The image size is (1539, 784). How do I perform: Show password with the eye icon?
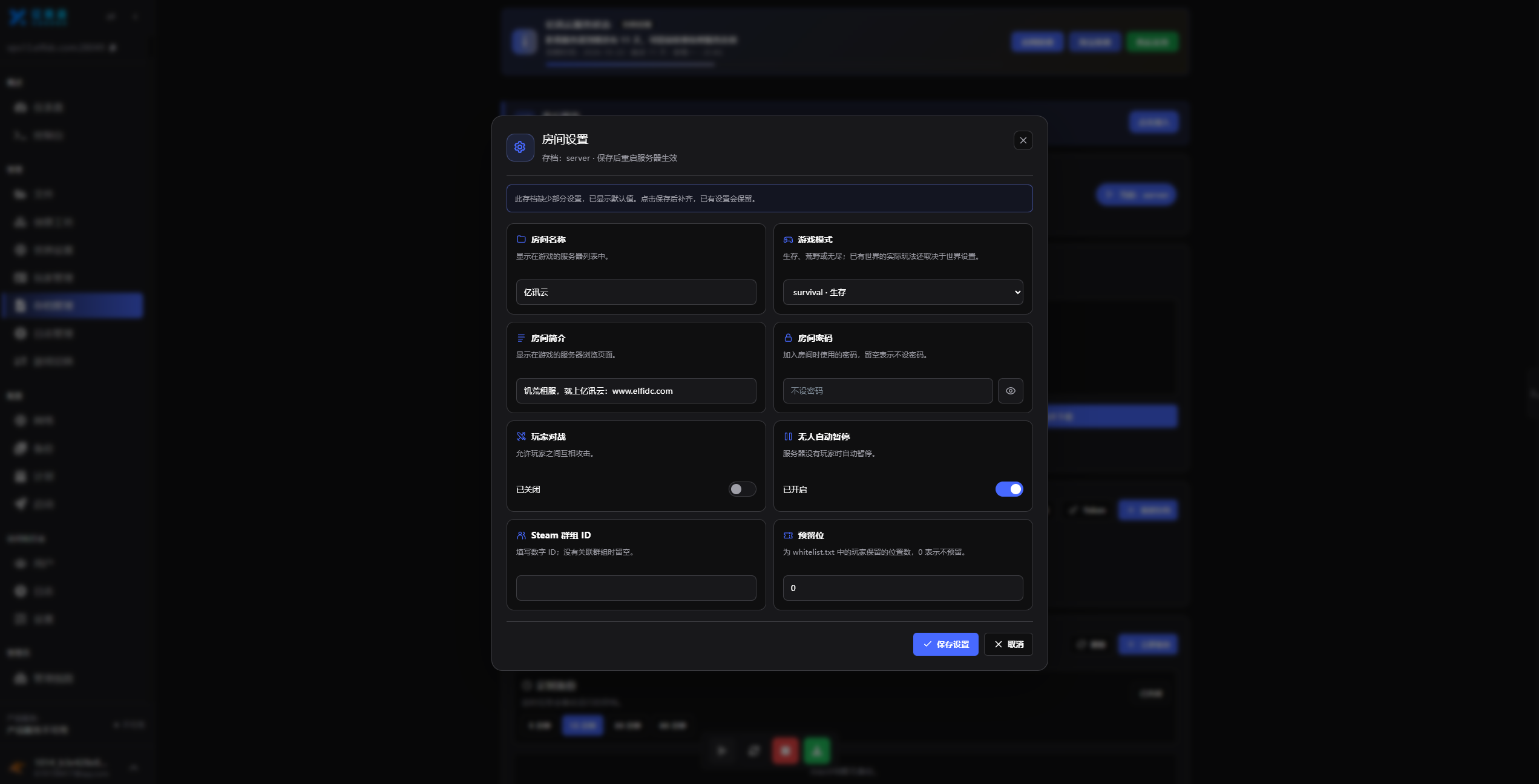point(1010,391)
